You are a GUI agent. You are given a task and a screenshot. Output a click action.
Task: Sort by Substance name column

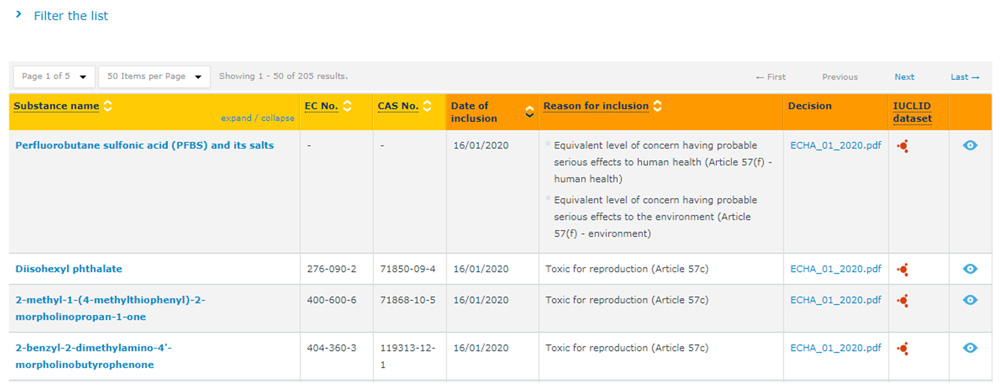108,106
